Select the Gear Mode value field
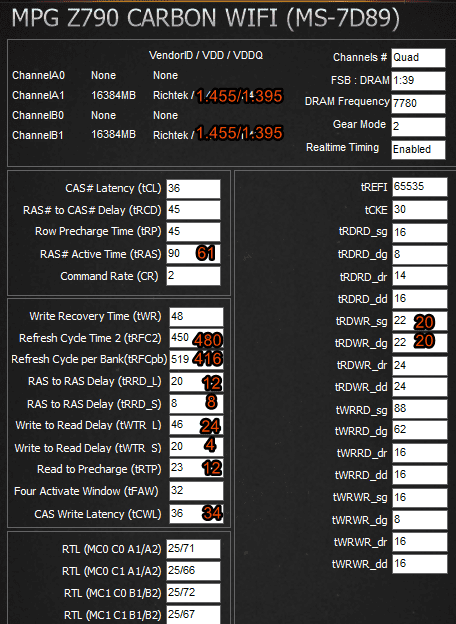Image resolution: width=456 pixels, height=624 pixels. [x=418, y=127]
